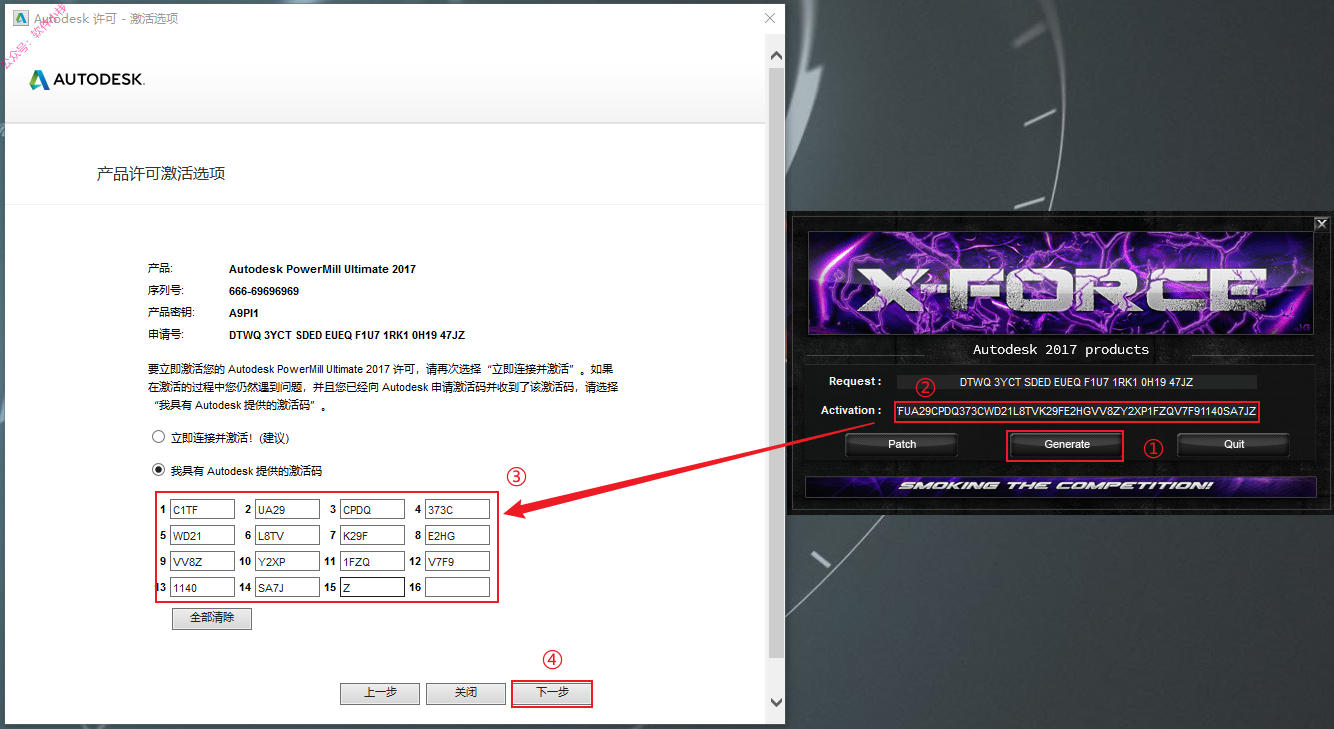
Task: Close the X-Force keygen window
Action: tap(1321, 224)
